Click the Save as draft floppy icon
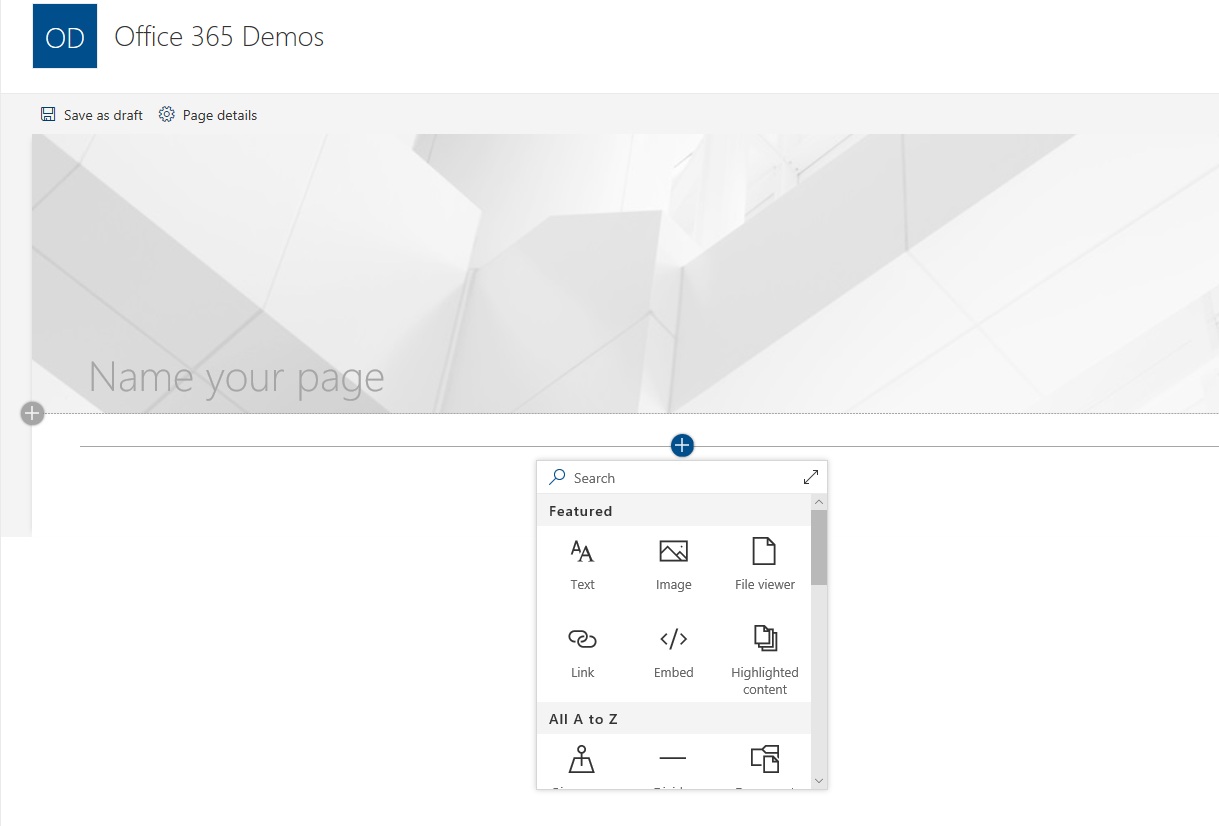Screen dimensions: 1219x826 click(48, 115)
